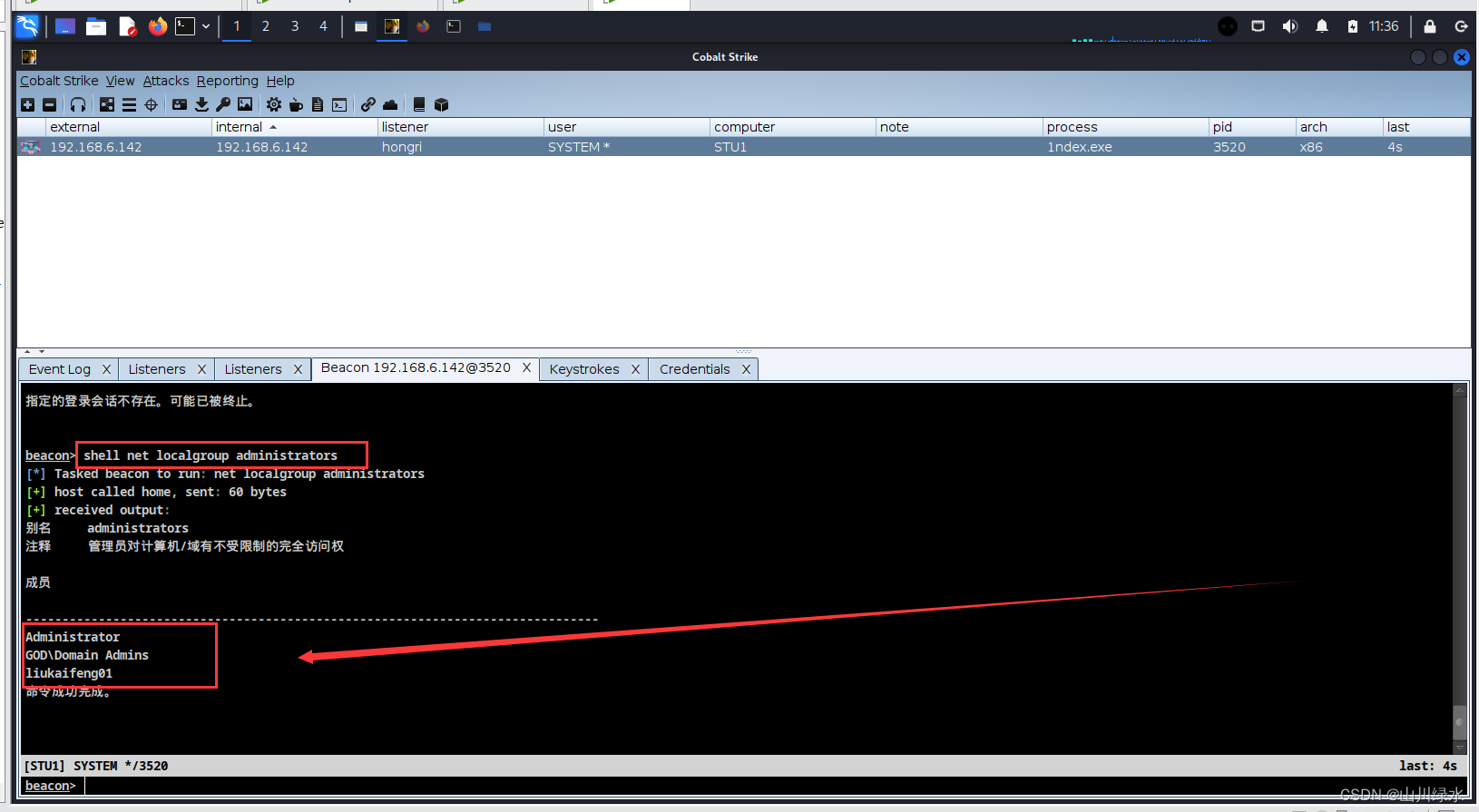The image size is (1479, 812).
Task: Sort sessions by the internal column header
Action: (295, 127)
